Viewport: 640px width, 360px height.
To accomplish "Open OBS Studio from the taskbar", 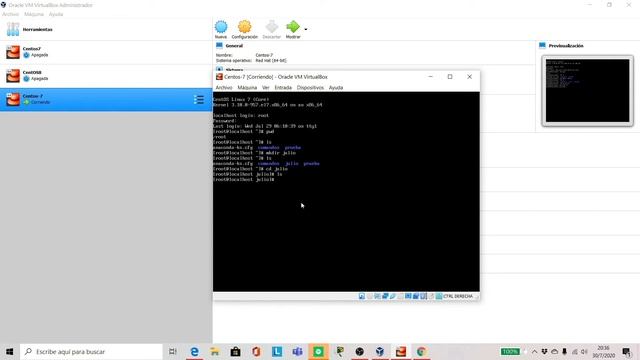I will tap(360, 351).
